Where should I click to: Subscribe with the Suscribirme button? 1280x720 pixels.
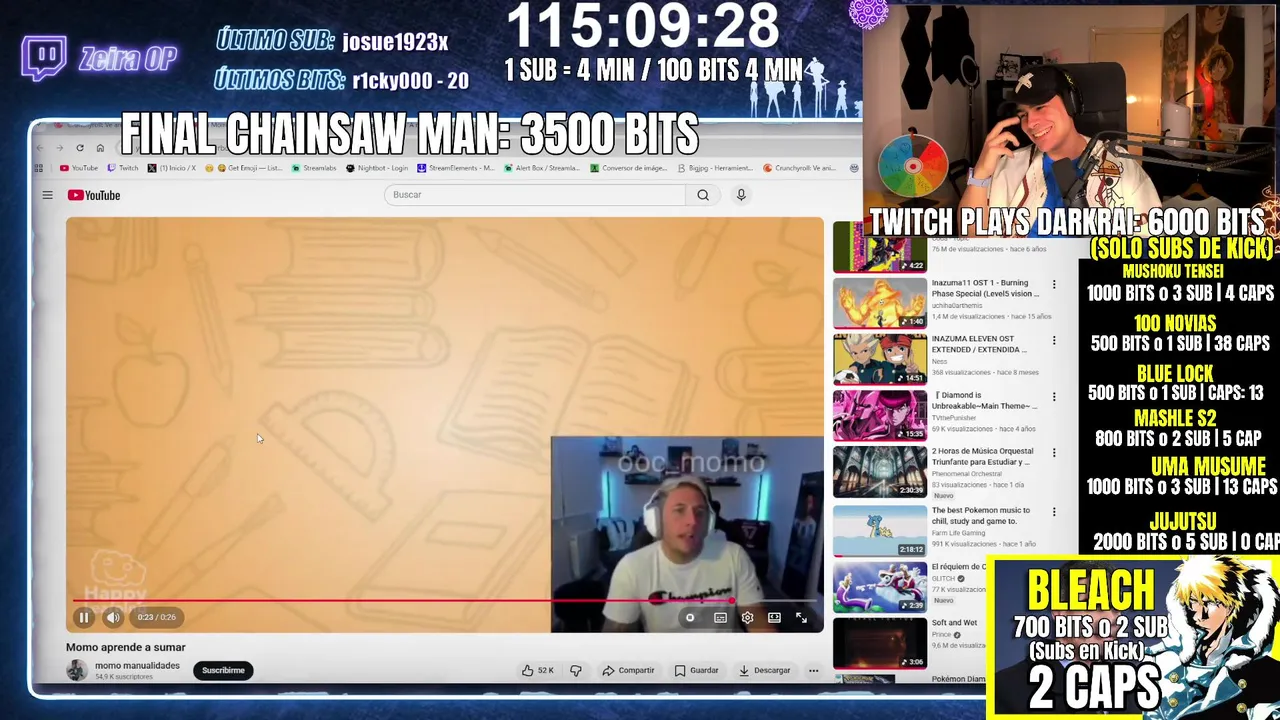tap(223, 670)
